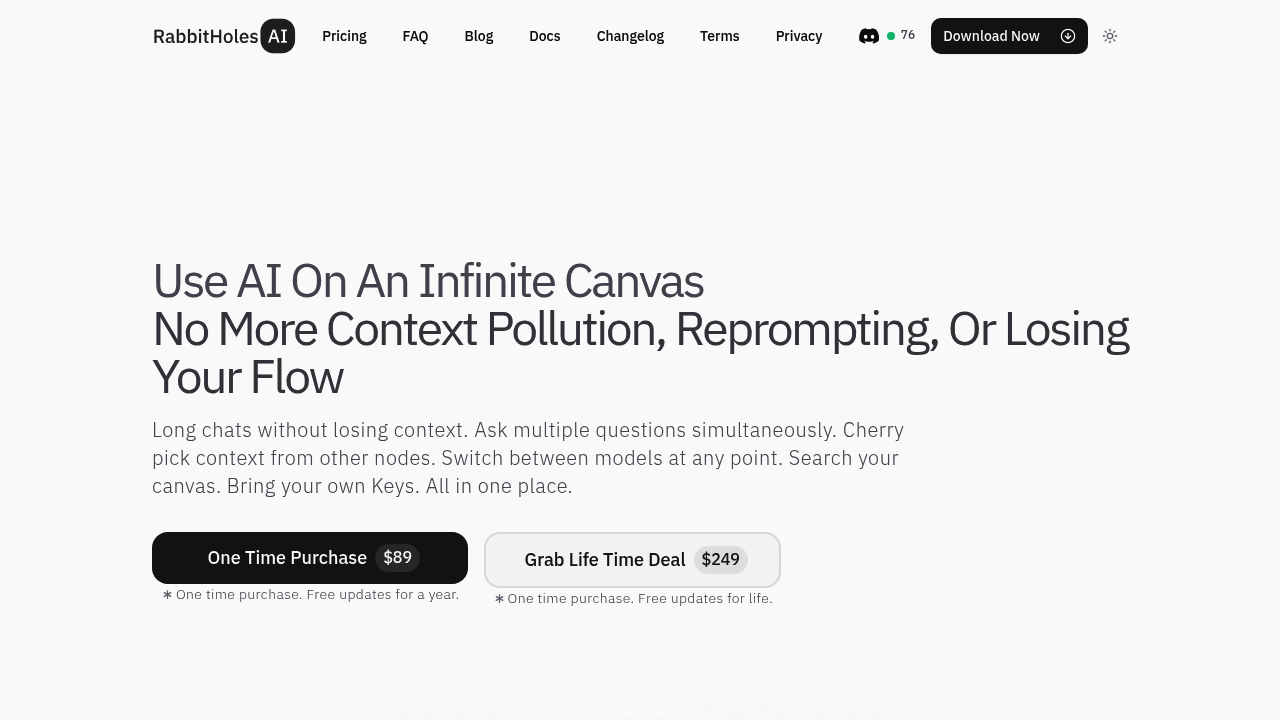This screenshot has height=720, width=1280.
Task: Click the green Discord online status dot
Action: [891, 36]
